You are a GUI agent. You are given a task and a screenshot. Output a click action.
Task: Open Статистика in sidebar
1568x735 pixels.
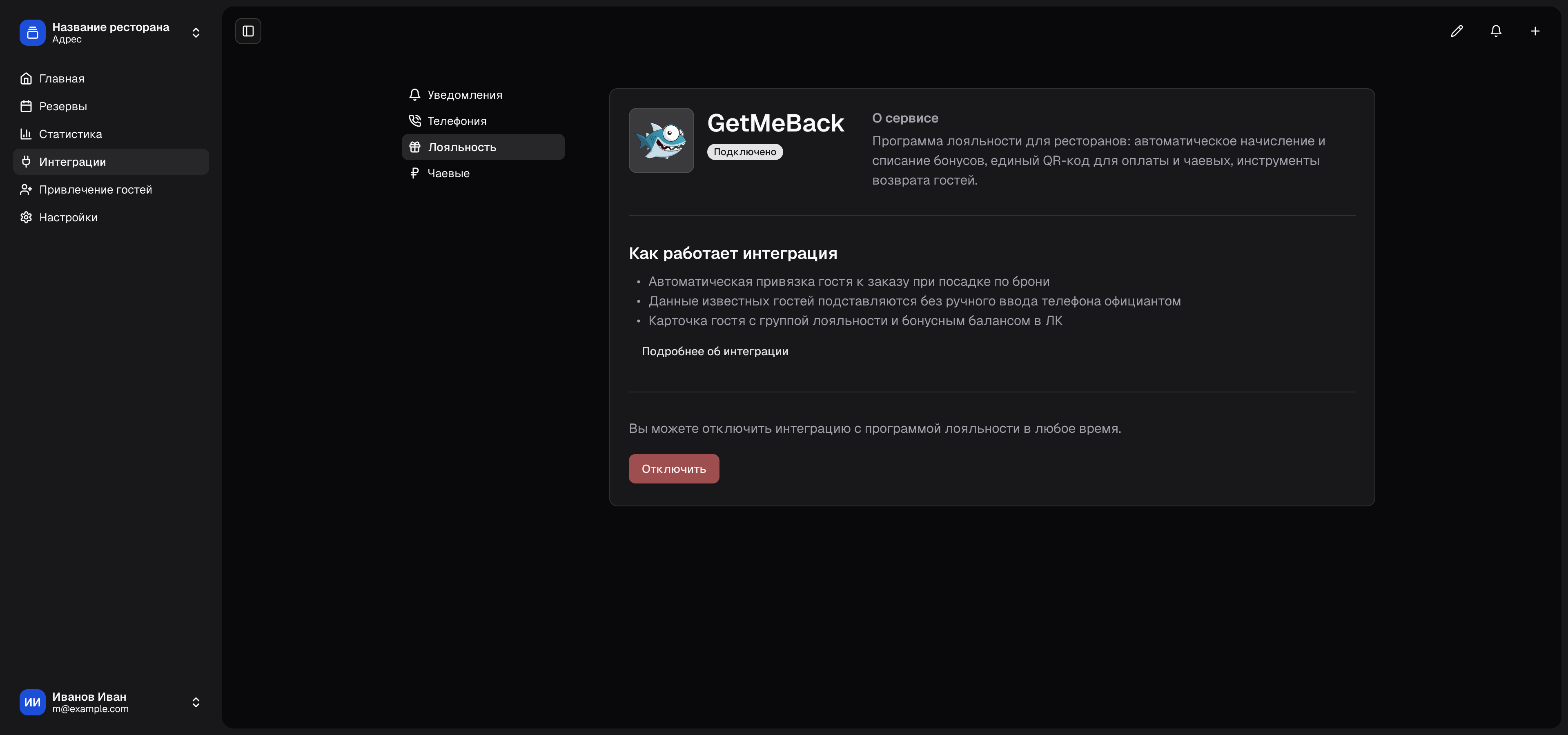tap(111, 134)
